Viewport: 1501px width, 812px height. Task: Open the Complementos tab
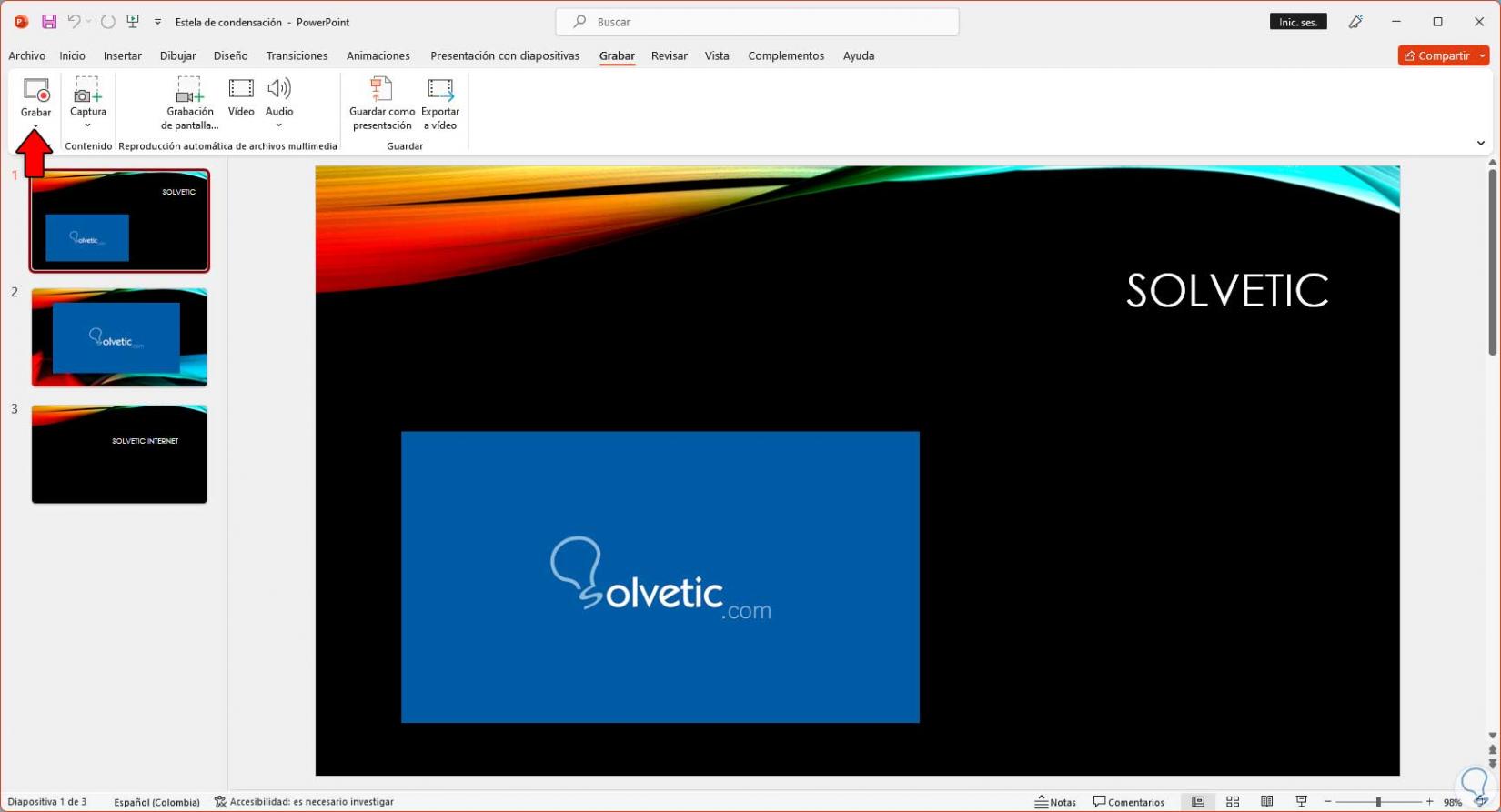786,55
